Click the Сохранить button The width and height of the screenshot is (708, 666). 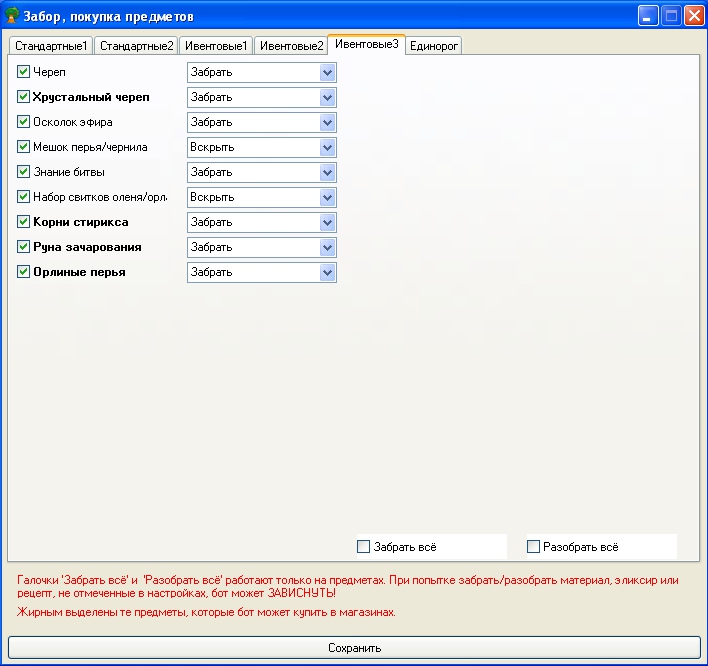click(x=354, y=648)
